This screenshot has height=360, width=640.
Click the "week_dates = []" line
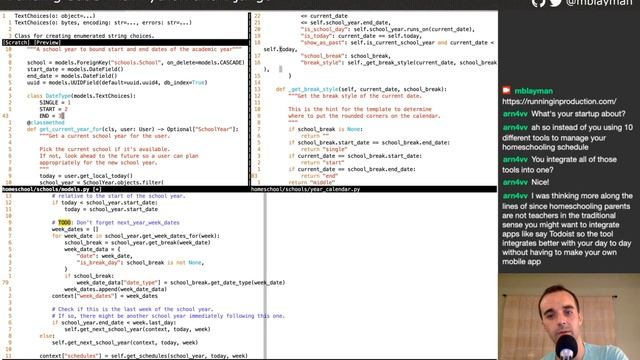(75, 229)
